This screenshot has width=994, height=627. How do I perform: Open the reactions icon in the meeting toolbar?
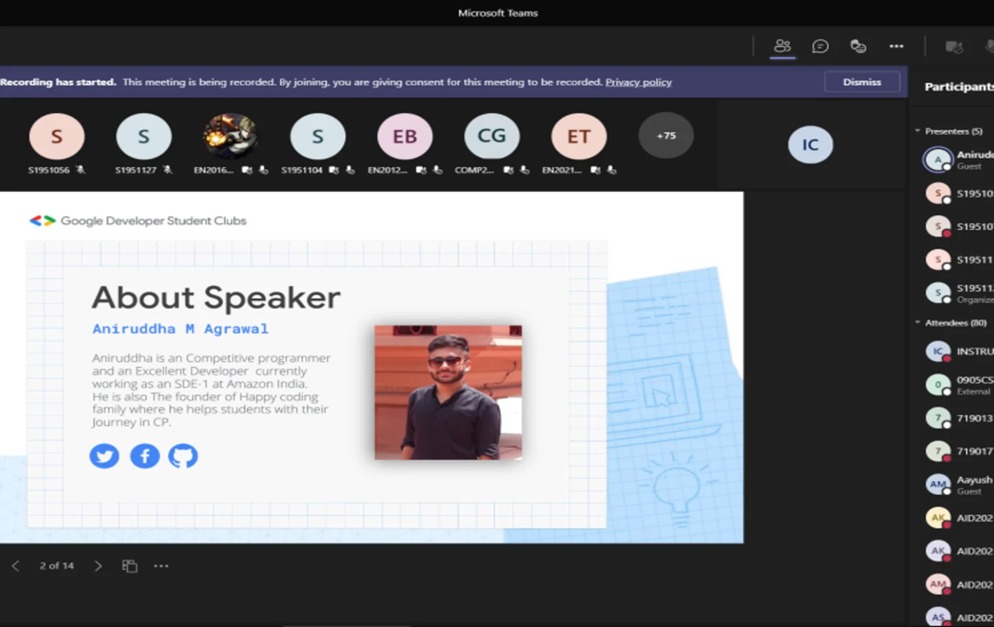click(858, 46)
